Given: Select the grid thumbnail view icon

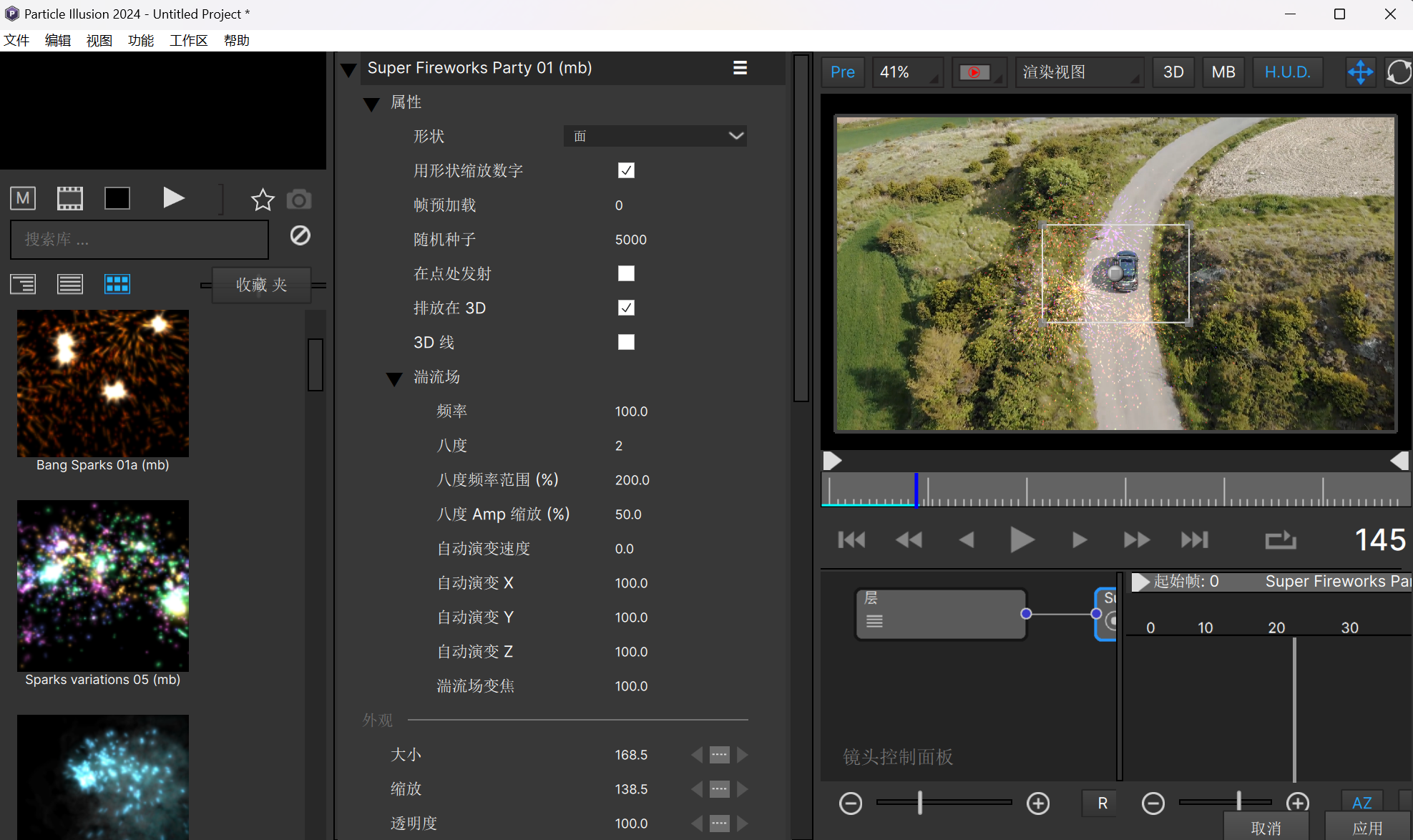Looking at the screenshot, I should click(117, 284).
